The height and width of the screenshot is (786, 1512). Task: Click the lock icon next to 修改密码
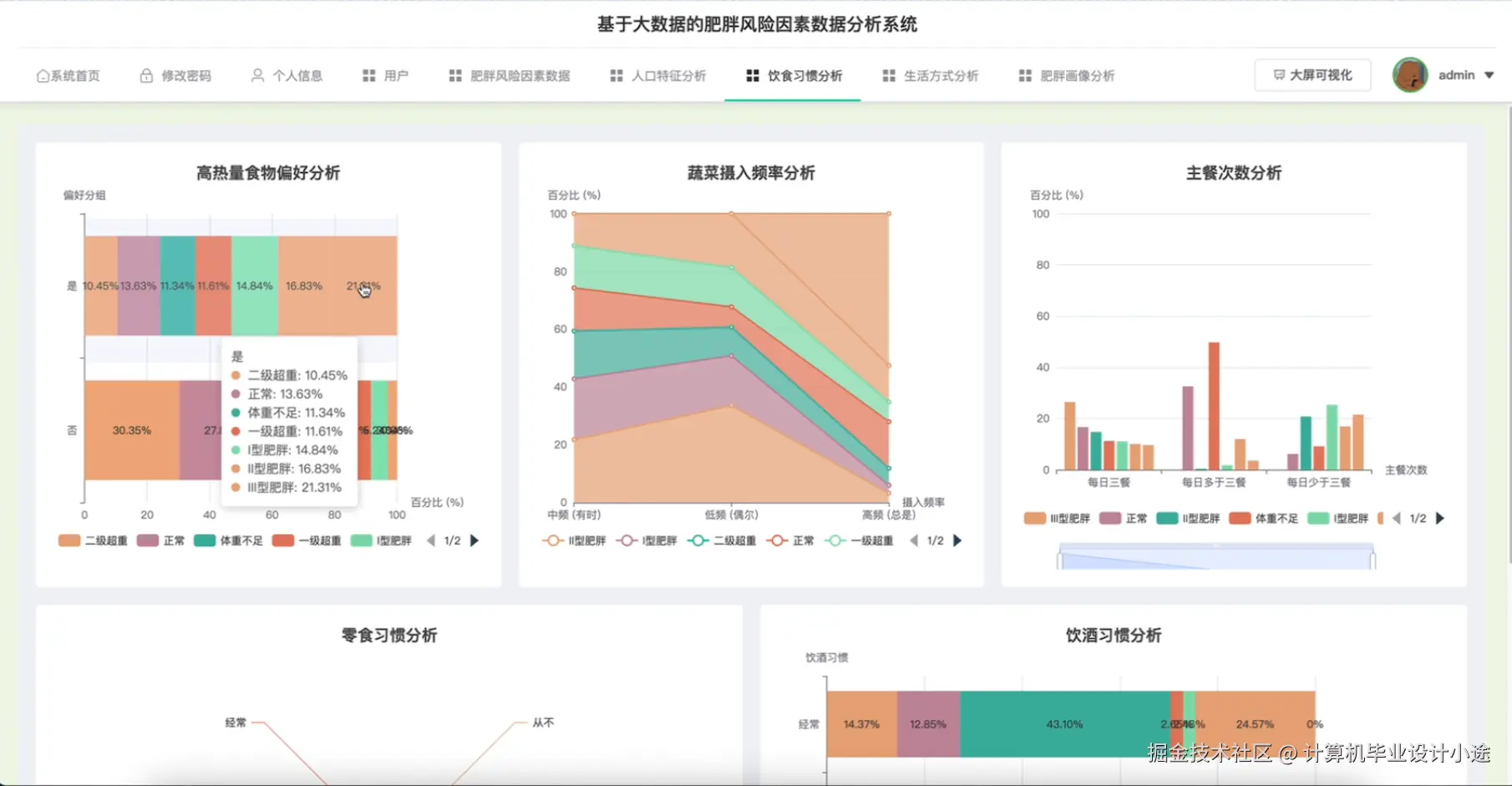coord(145,75)
